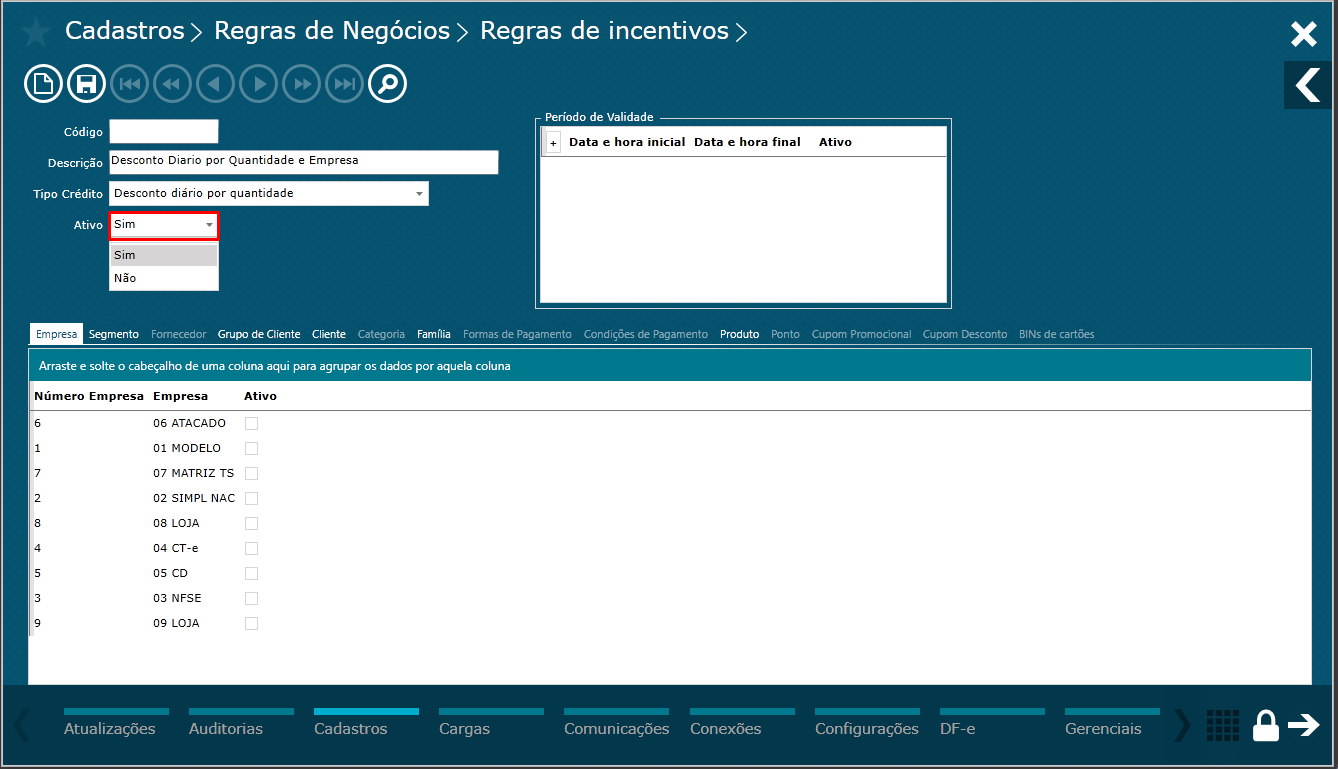Screen dimensions: 1338x769
Task: Click the New record document icon
Action: [43, 84]
